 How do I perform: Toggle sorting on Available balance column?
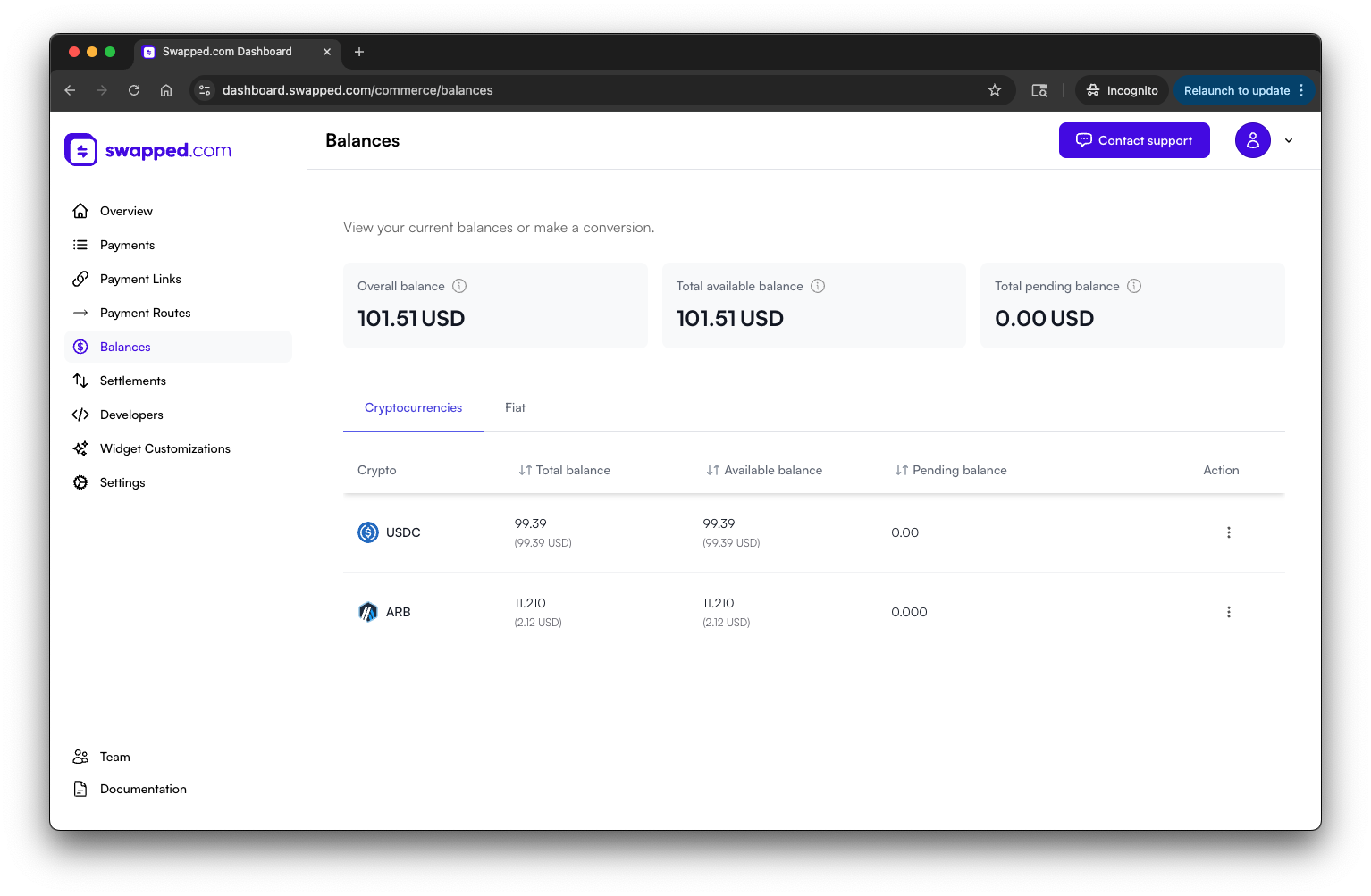click(712, 469)
